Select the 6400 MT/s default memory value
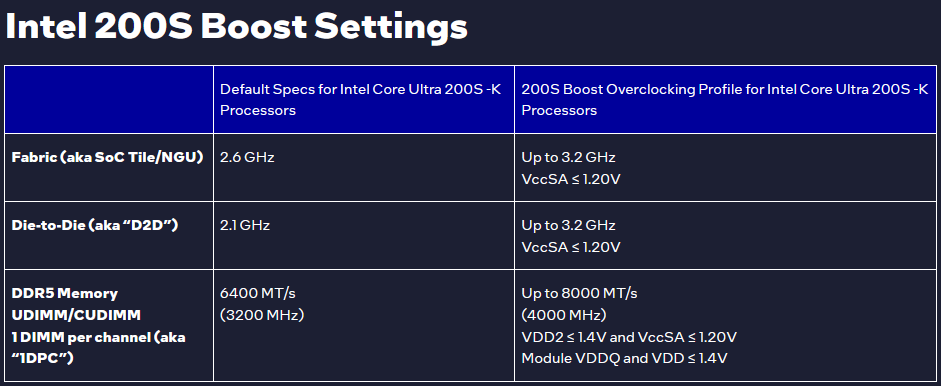Screen dimensions: 941x386 [x=257, y=294]
